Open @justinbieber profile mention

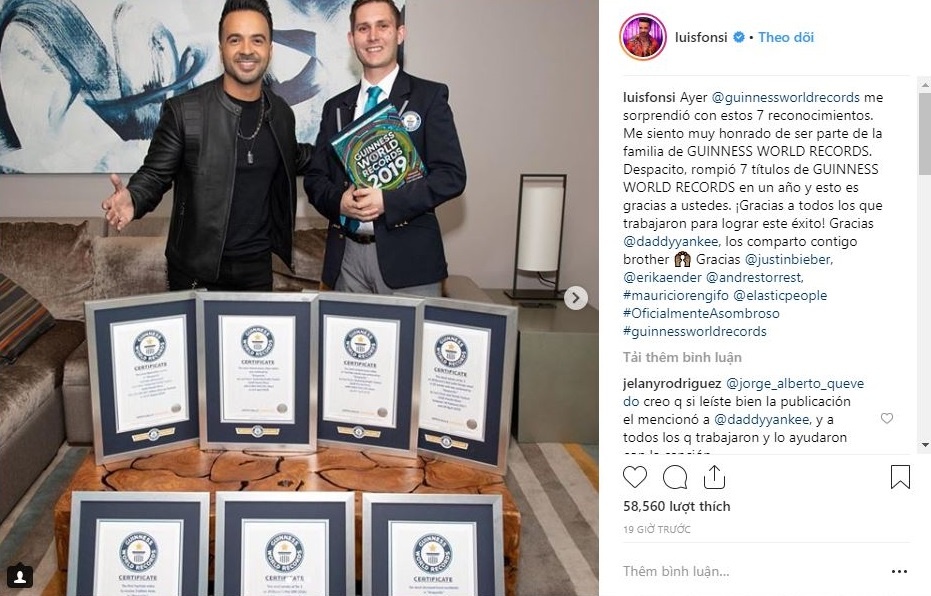pyautogui.click(x=788, y=259)
